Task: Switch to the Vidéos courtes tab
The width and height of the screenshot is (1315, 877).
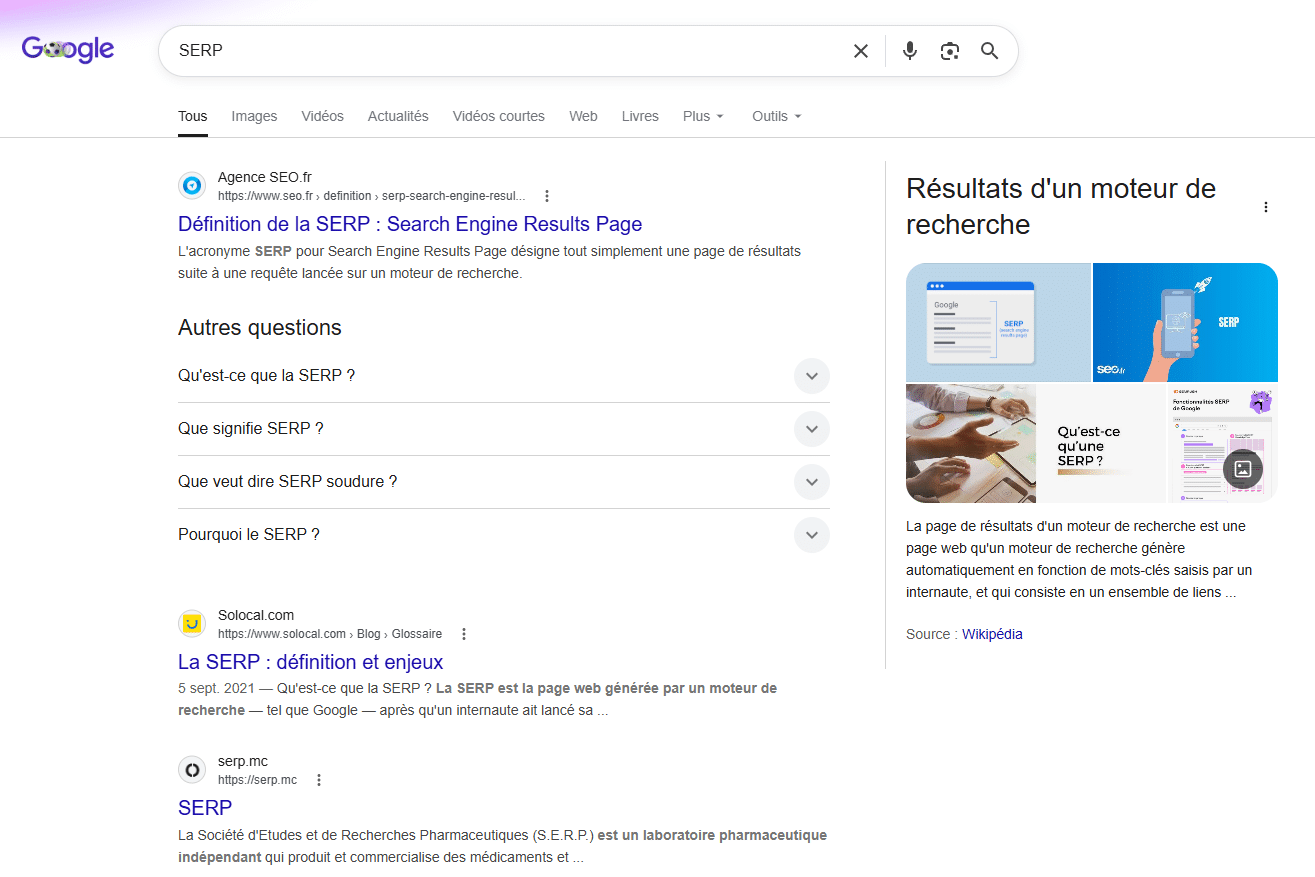Action: [x=499, y=116]
